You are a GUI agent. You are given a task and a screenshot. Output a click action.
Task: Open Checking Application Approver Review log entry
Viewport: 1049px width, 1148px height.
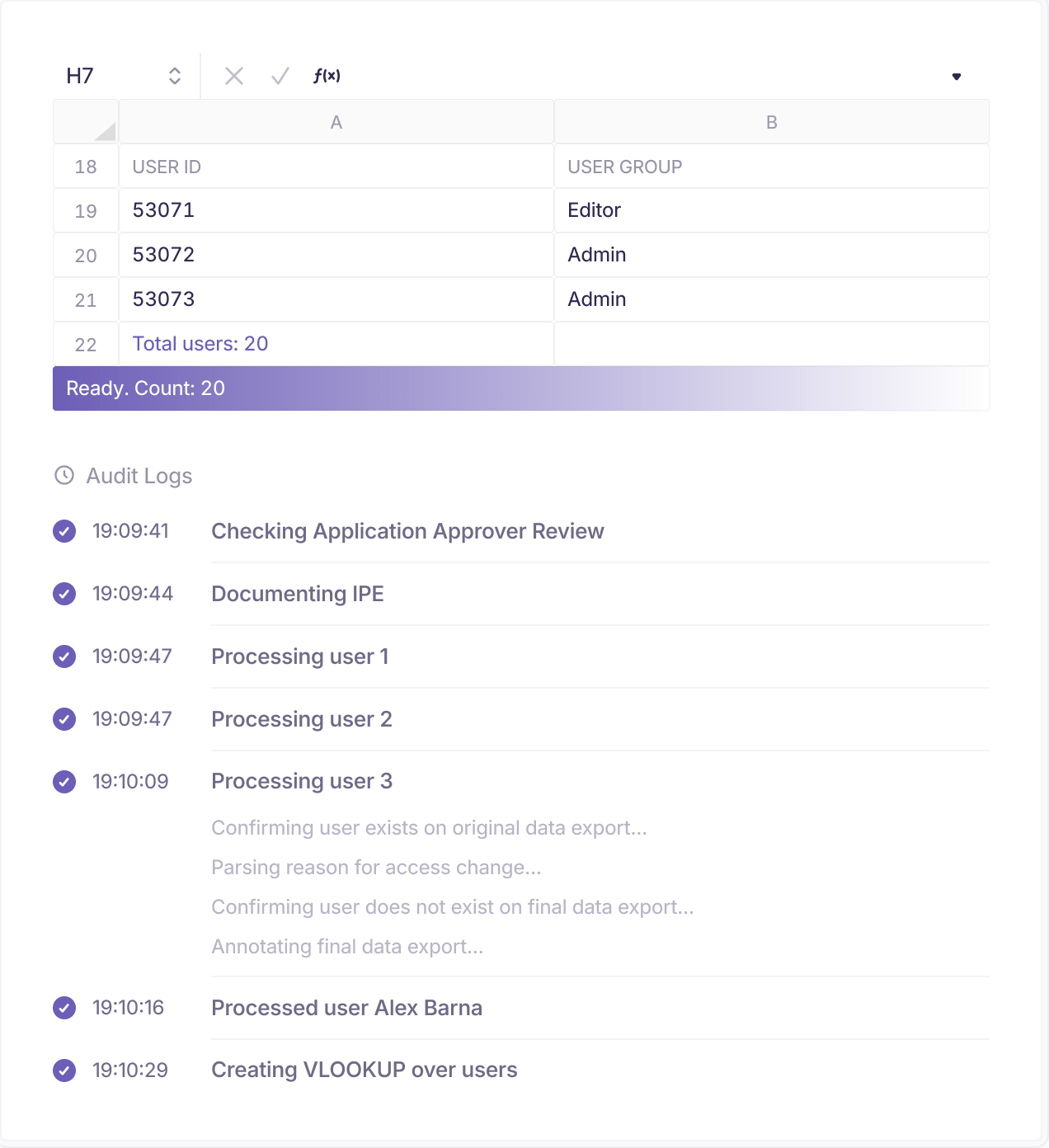click(x=407, y=531)
